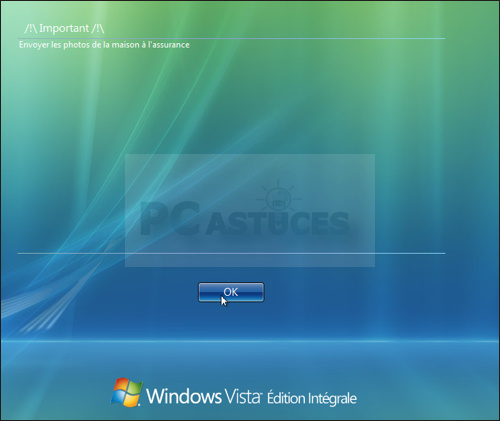Image resolution: width=500 pixels, height=421 pixels.
Task: Click the Windows word in the logo
Action: (x=184, y=396)
